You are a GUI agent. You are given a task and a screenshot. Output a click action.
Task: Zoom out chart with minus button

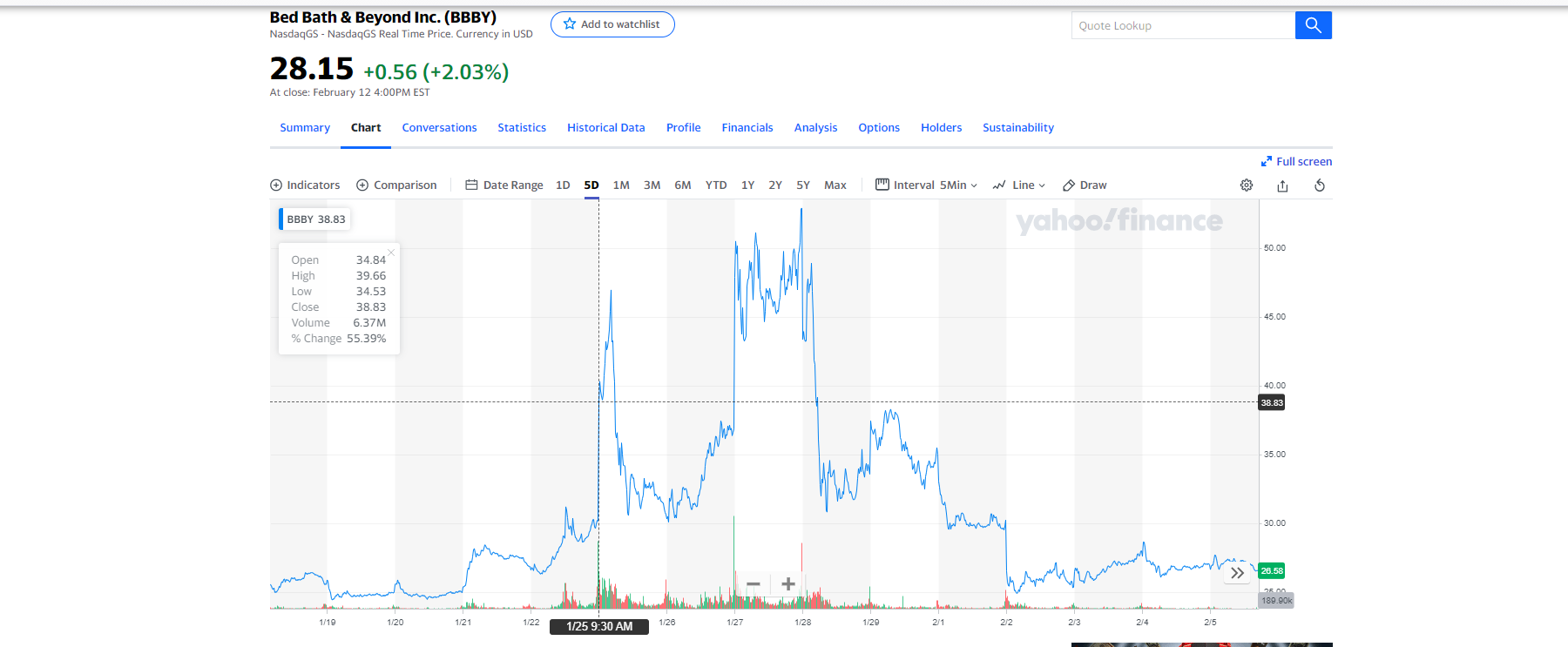[x=754, y=583]
